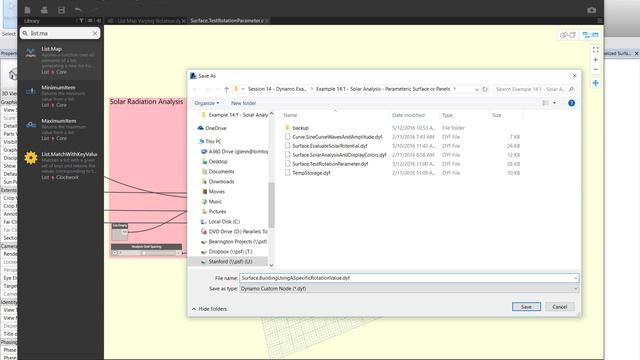Screen dimensions: 640x360
Task: Select OneDrive in navigation tree
Action: pyautogui.click(x=216, y=128)
